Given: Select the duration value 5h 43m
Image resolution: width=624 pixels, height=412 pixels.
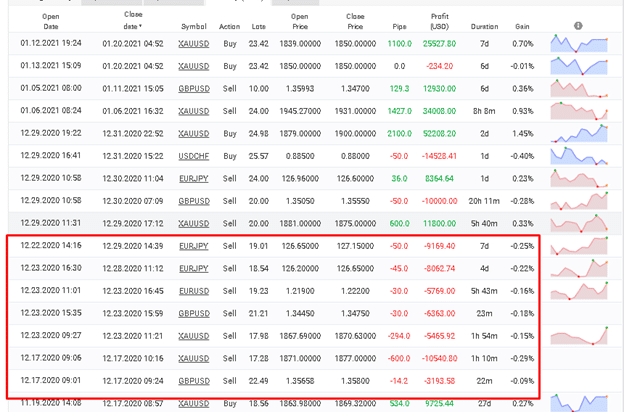Looking at the screenshot, I should click(484, 291).
